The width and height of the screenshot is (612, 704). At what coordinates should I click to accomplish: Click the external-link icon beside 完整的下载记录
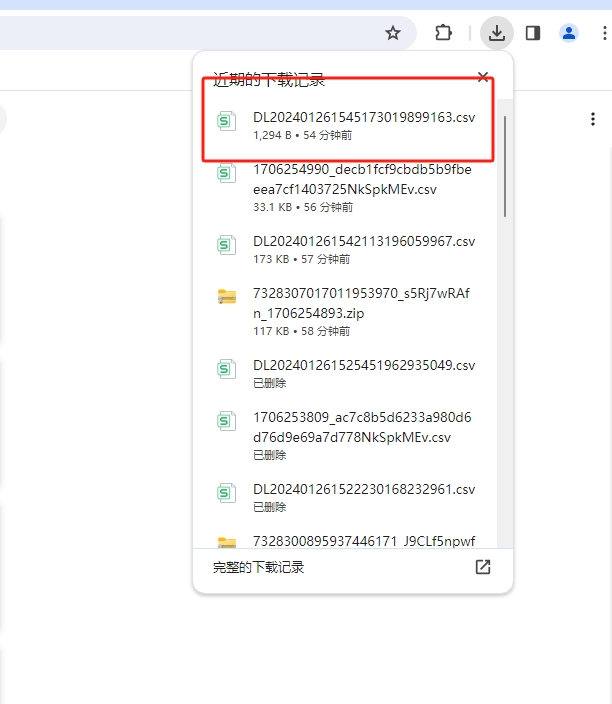click(483, 567)
